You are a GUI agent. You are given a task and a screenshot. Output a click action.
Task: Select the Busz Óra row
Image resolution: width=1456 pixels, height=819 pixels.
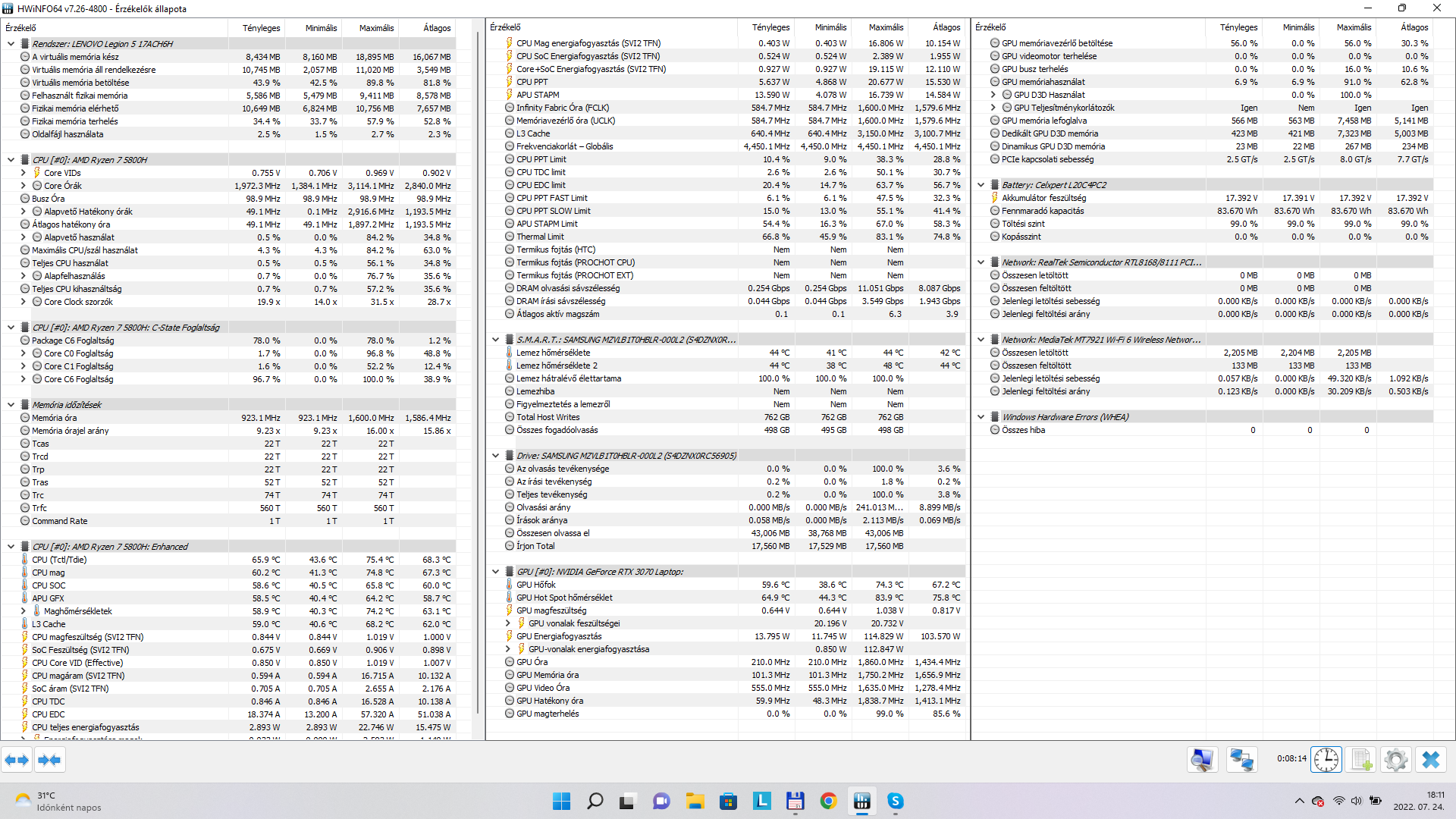[x=229, y=199]
